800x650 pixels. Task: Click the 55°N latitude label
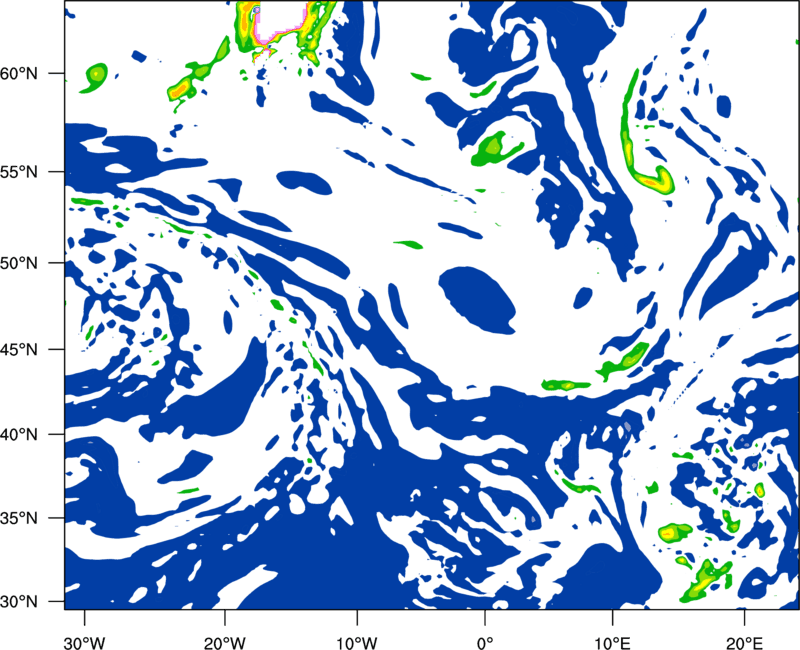(19, 172)
